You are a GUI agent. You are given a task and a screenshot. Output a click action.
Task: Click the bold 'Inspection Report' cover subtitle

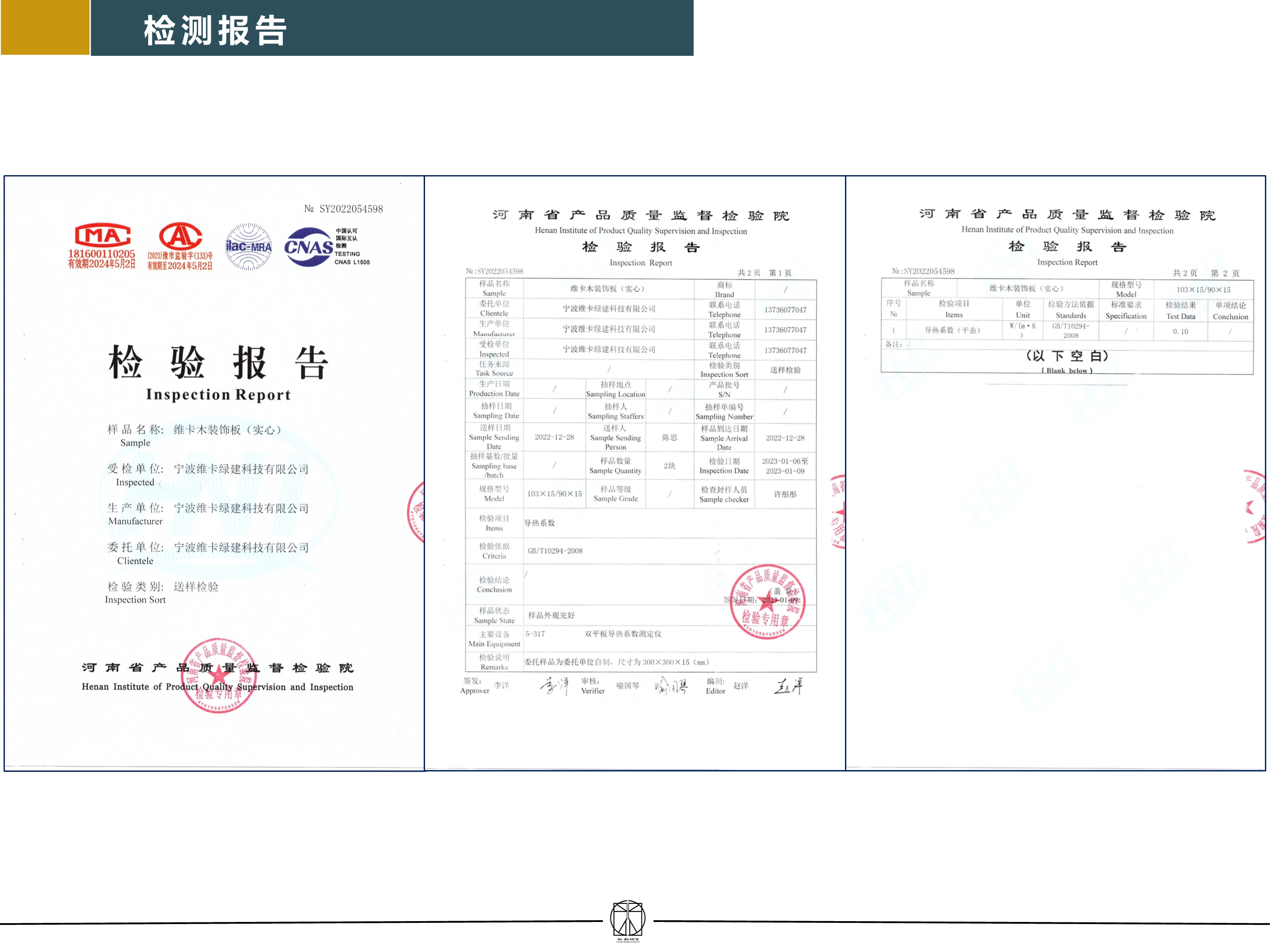[x=218, y=395]
